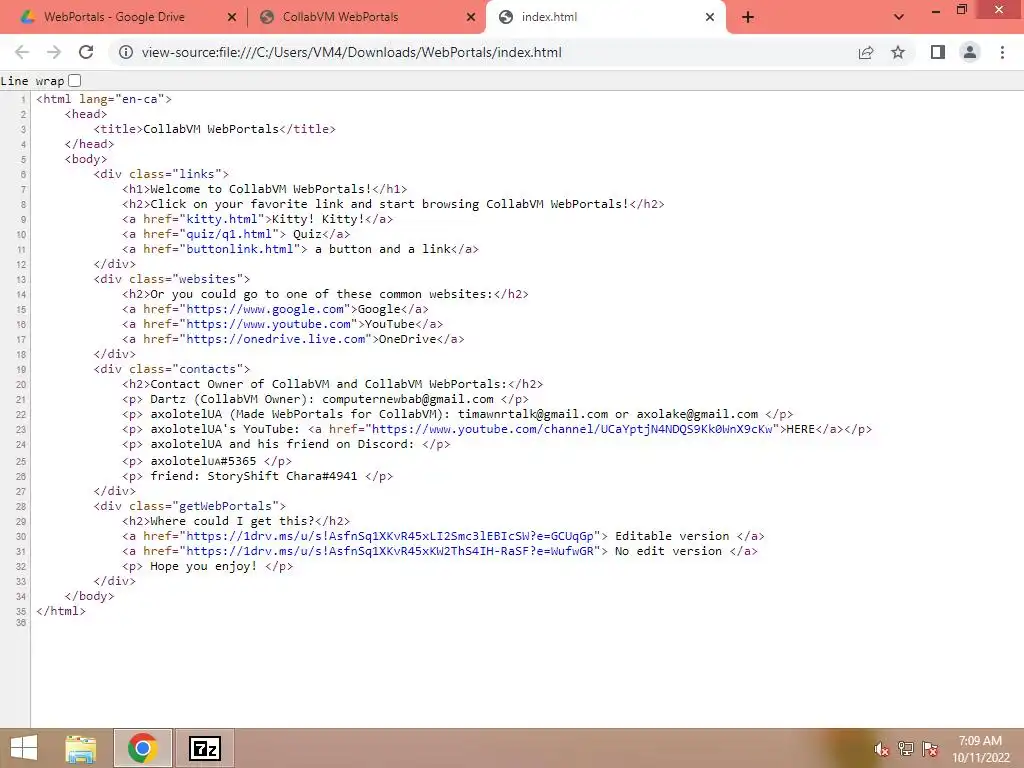Click the Hope you enjoy! text
1024x768 pixels.
[x=204, y=566]
